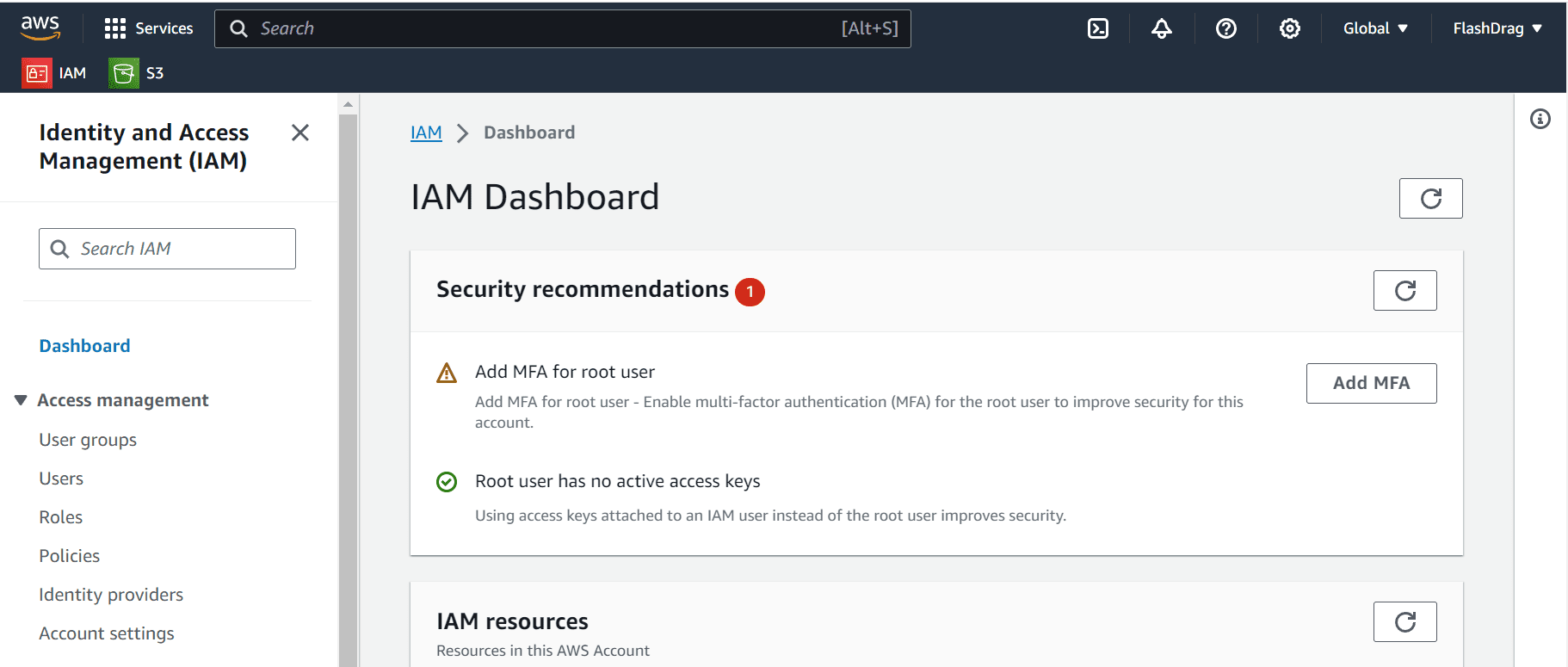The image size is (1568, 667).
Task: Focus the Search IAM input field
Action: pyautogui.click(x=167, y=249)
